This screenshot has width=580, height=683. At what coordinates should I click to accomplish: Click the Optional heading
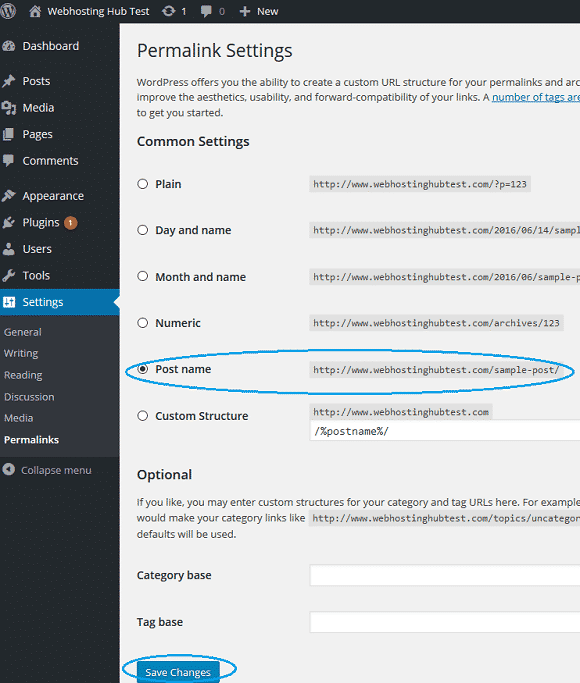(164, 475)
